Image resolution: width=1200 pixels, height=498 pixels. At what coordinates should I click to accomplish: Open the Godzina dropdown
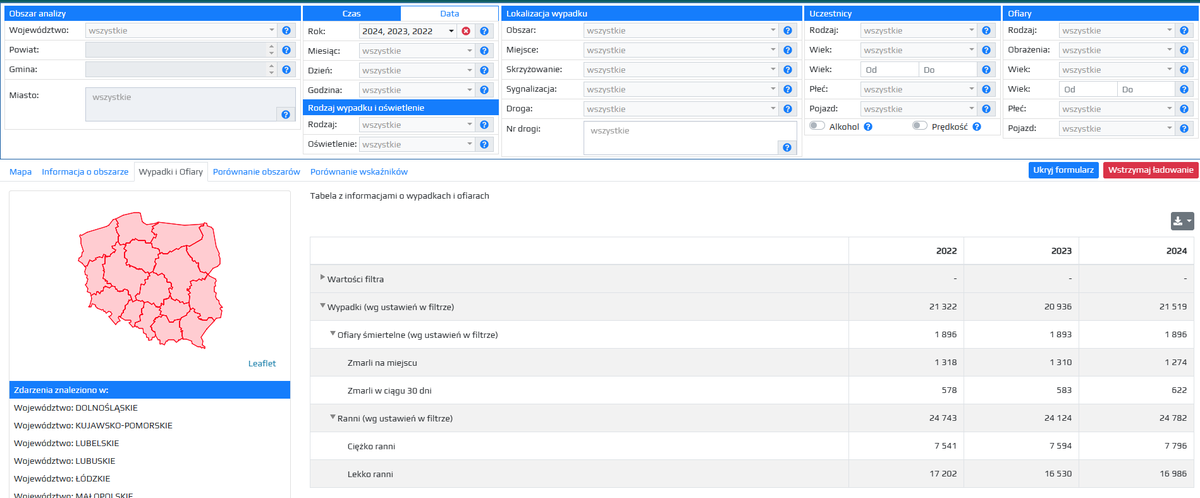pos(417,90)
